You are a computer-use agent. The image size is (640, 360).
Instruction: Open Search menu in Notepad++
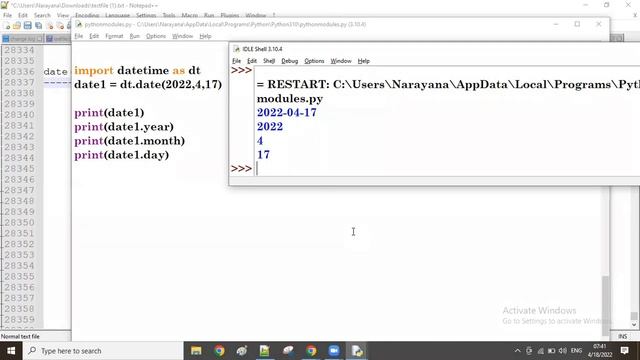pyautogui.click(x=42, y=15)
